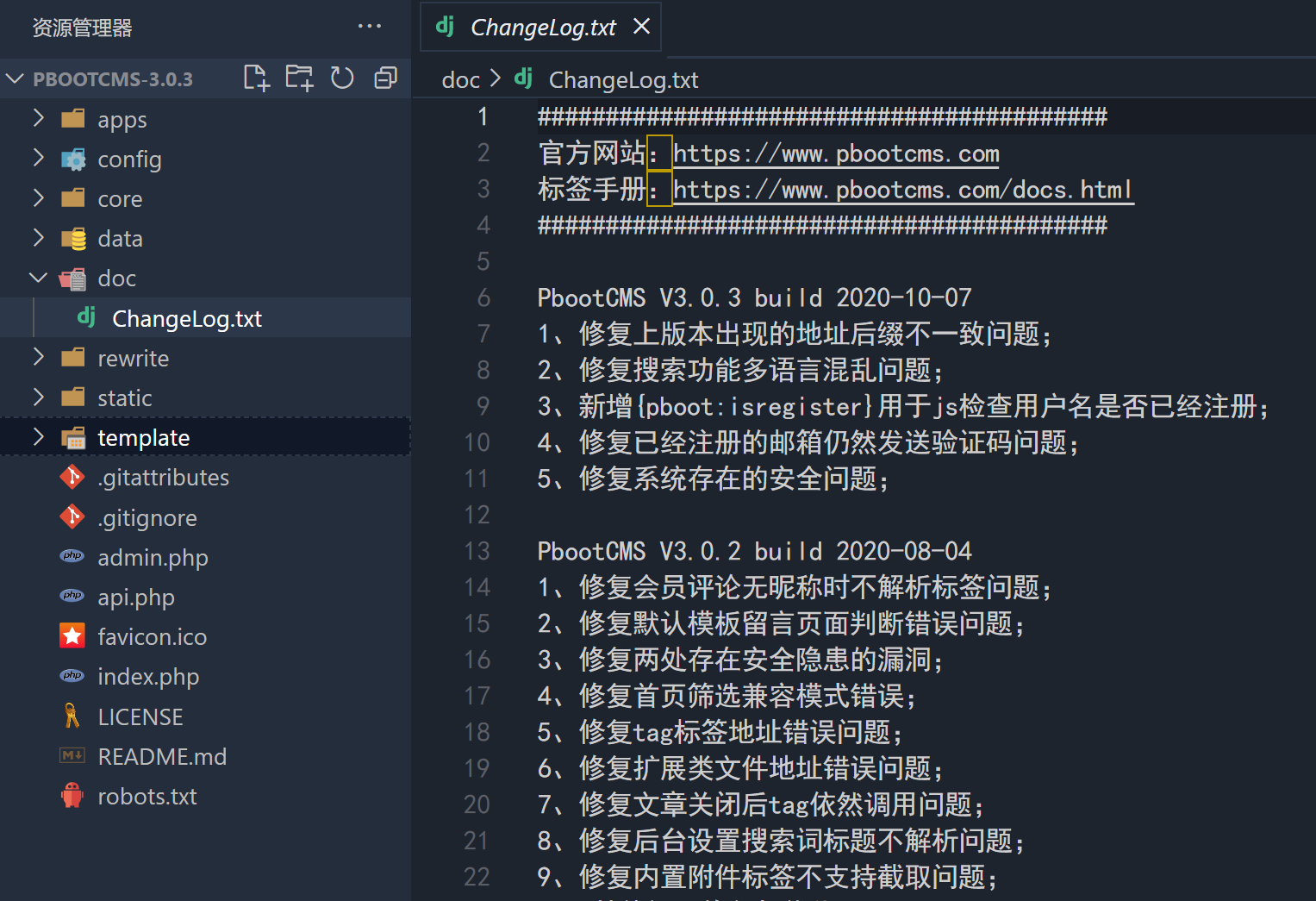Click the doc folder document icon
Image resolution: width=1316 pixels, height=901 pixels.
point(73,278)
